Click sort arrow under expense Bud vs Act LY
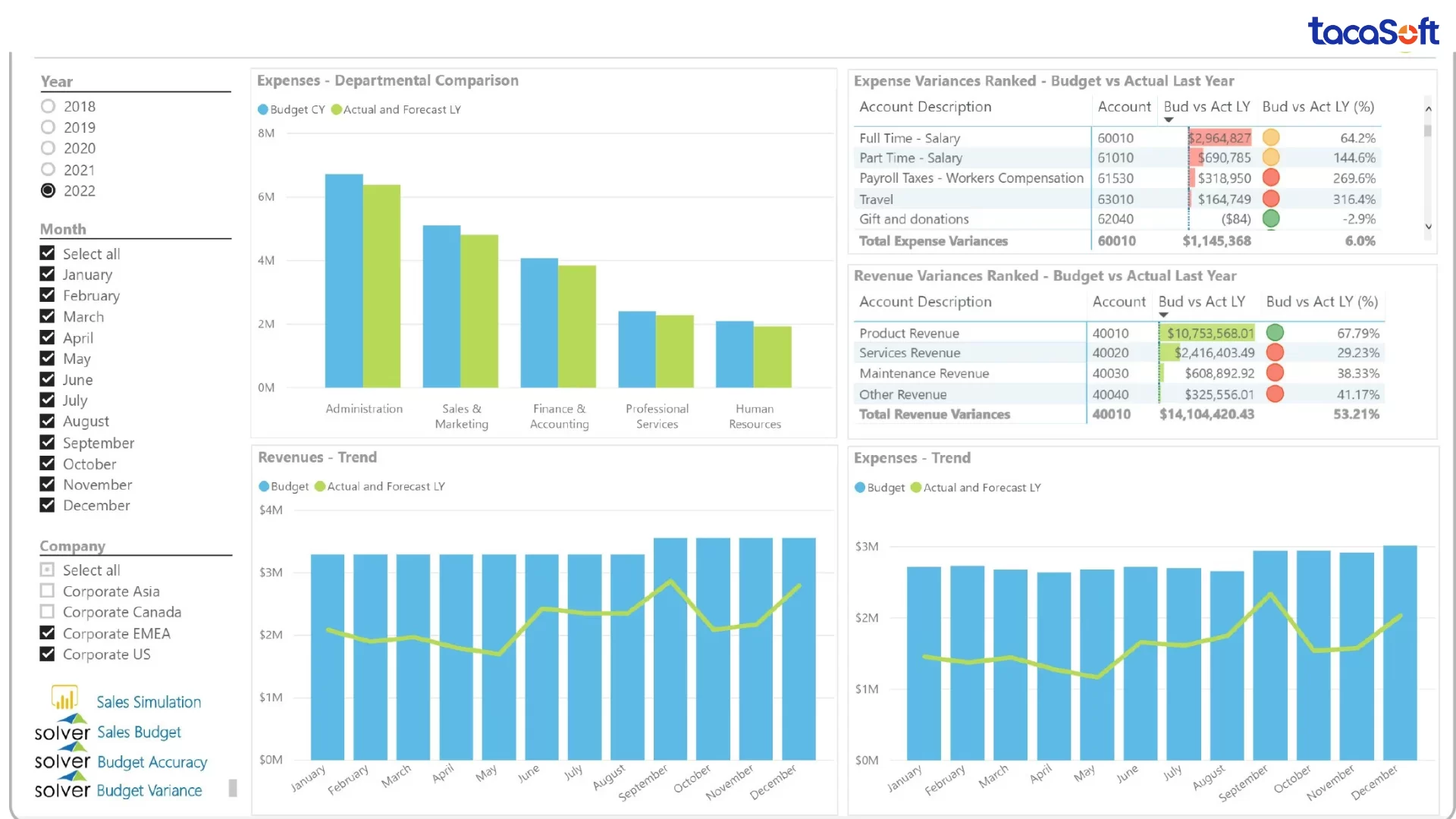This screenshot has width=1456, height=819. point(1169,120)
